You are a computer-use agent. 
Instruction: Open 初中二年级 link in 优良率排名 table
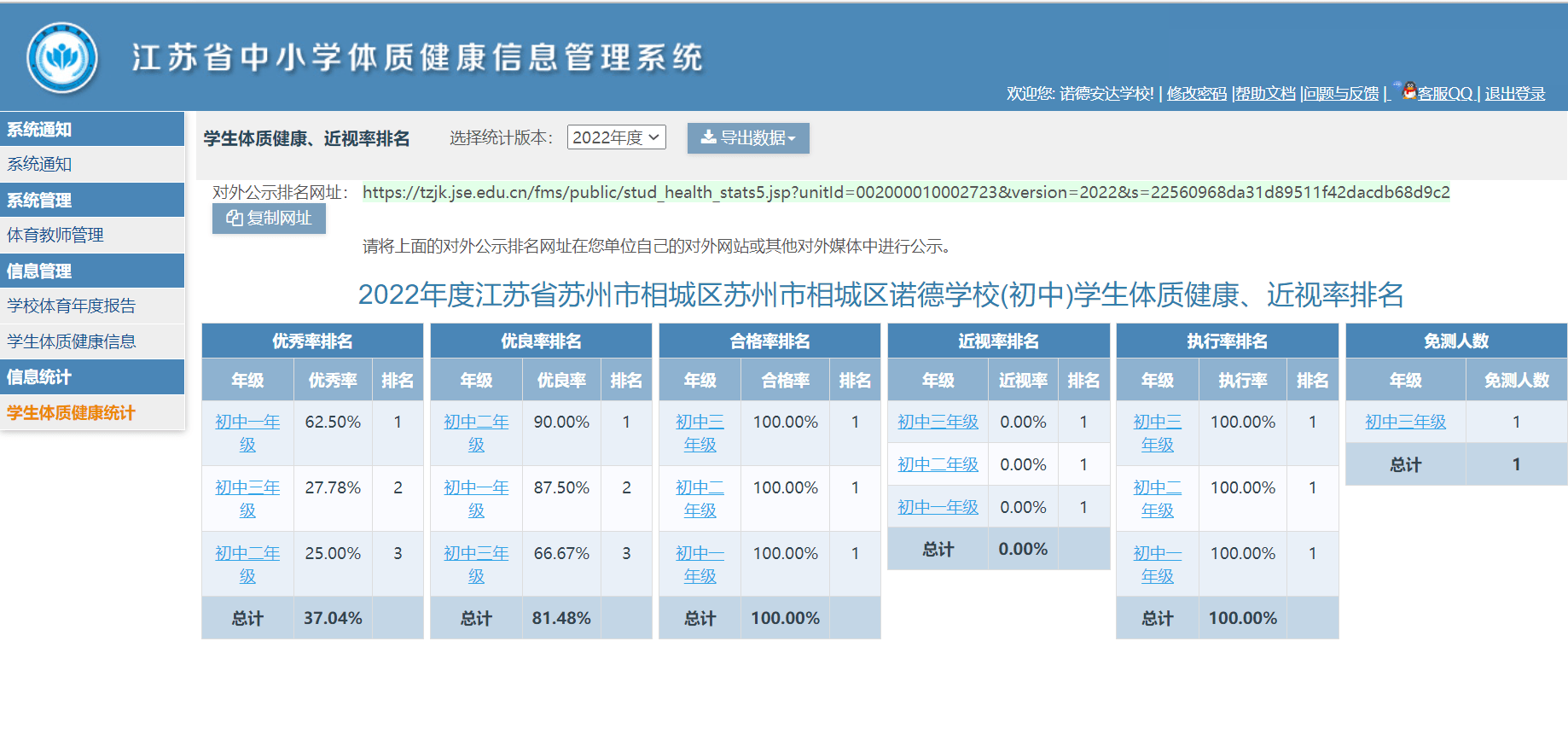[x=476, y=433]
